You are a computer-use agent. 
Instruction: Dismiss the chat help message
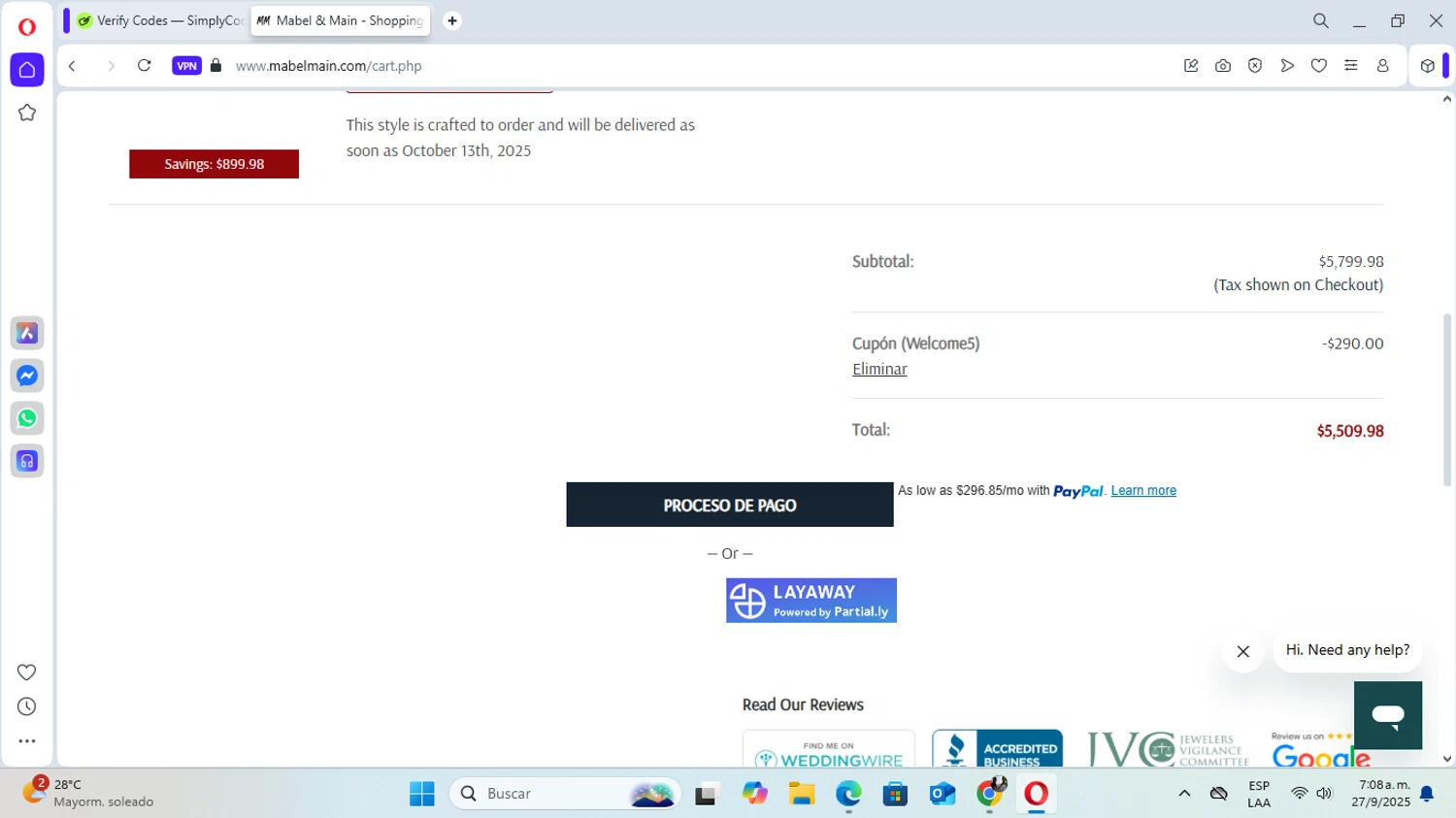1243,652
